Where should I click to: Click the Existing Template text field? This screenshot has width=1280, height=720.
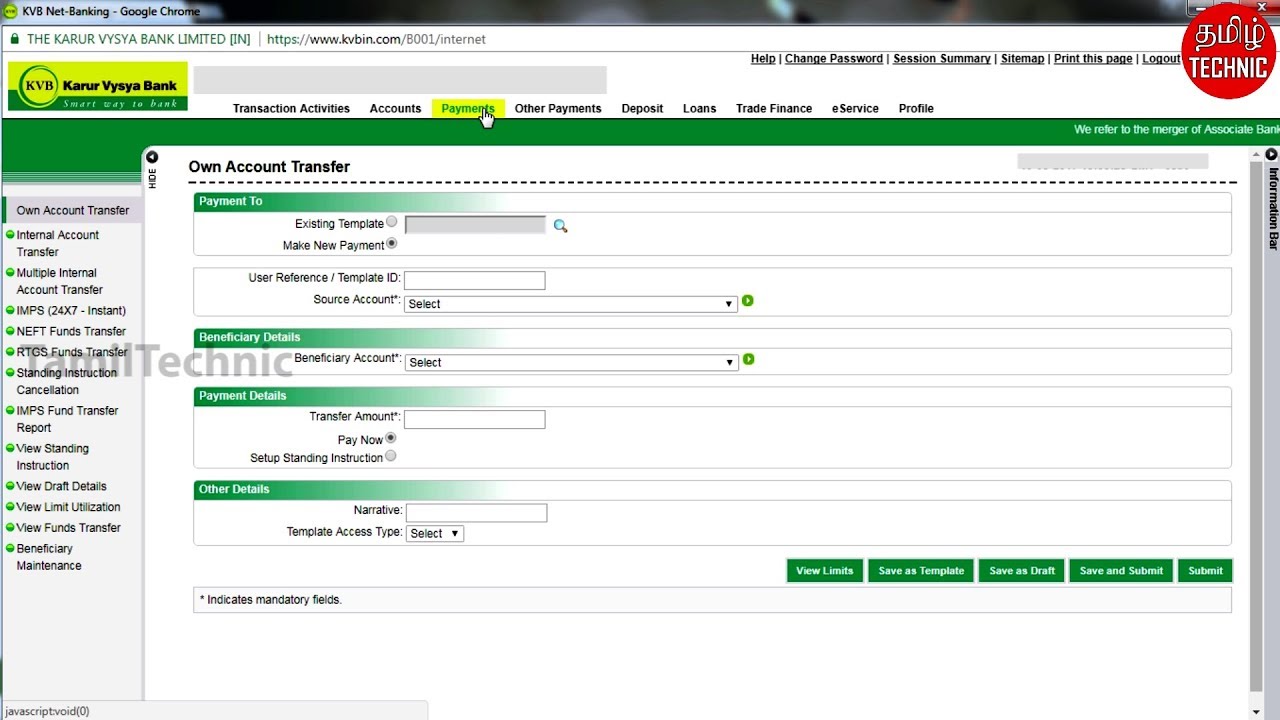click(475, 225)
